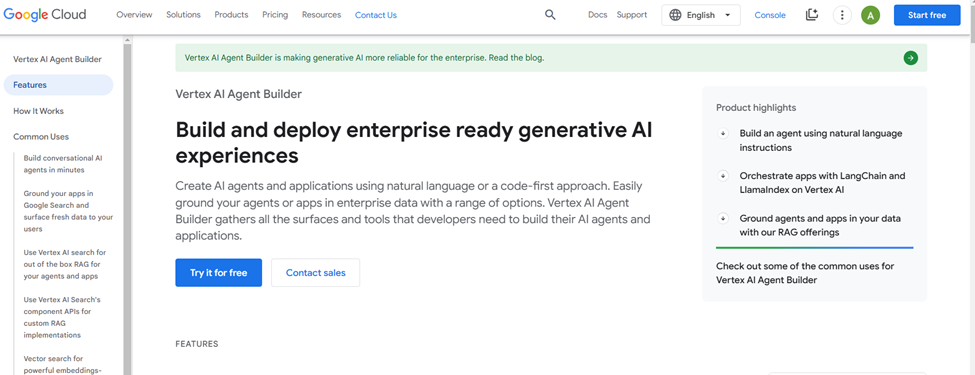Go to the Pricing menu item

point(275,15)
